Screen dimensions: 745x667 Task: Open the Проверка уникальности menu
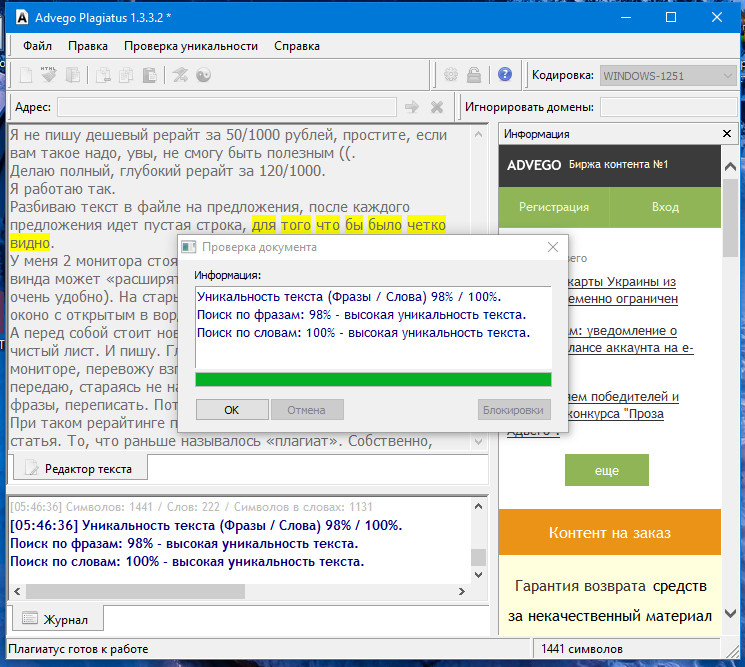pos(191,46)
